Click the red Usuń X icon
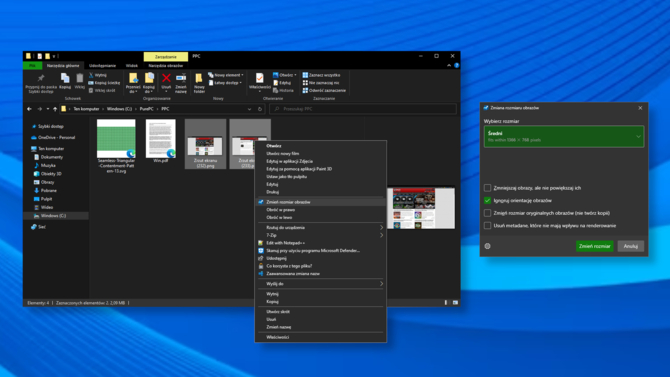Viewport: 670px width, 377px height. coord(166,78)
